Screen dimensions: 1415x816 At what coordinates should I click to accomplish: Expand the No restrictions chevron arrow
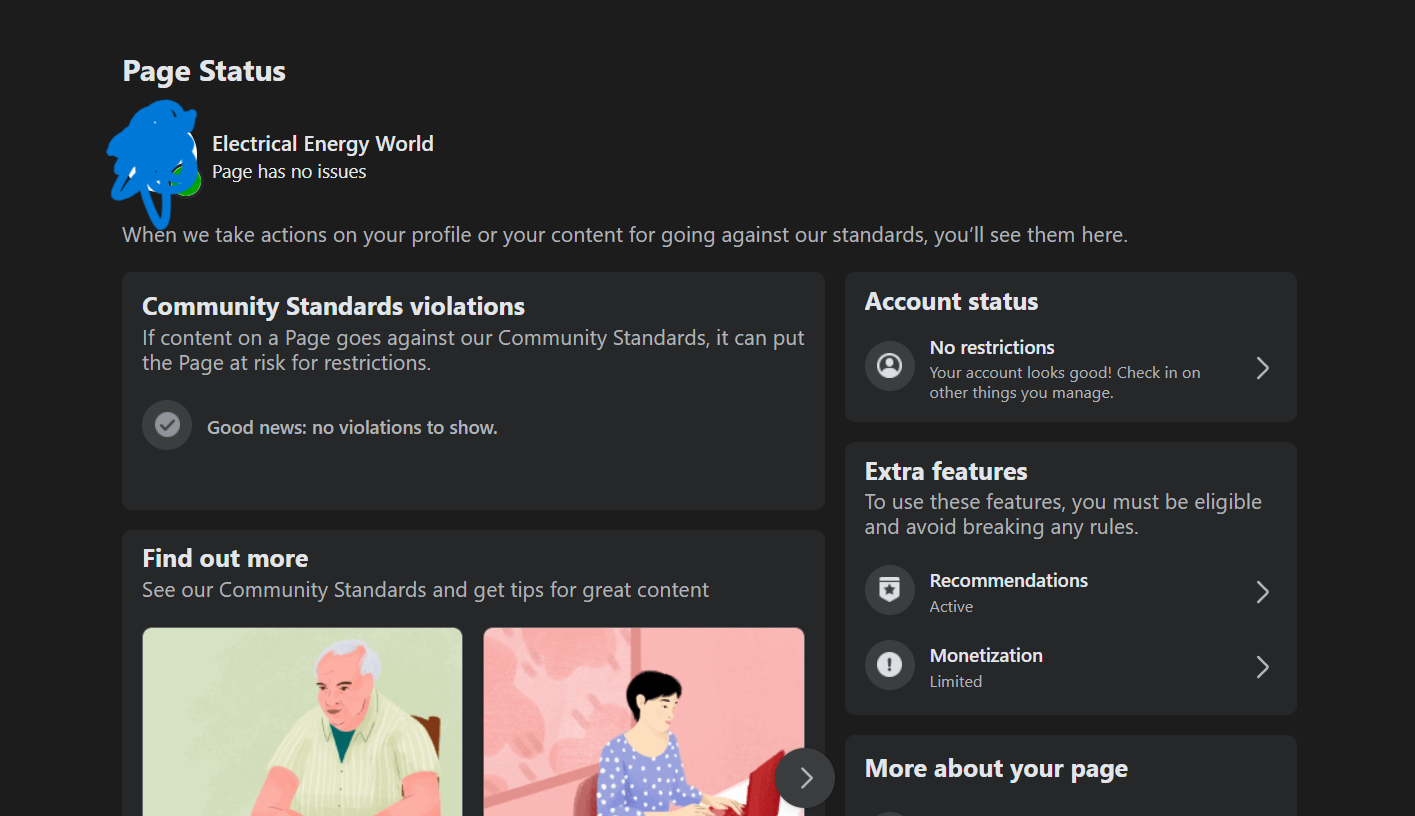point(1262,369)
